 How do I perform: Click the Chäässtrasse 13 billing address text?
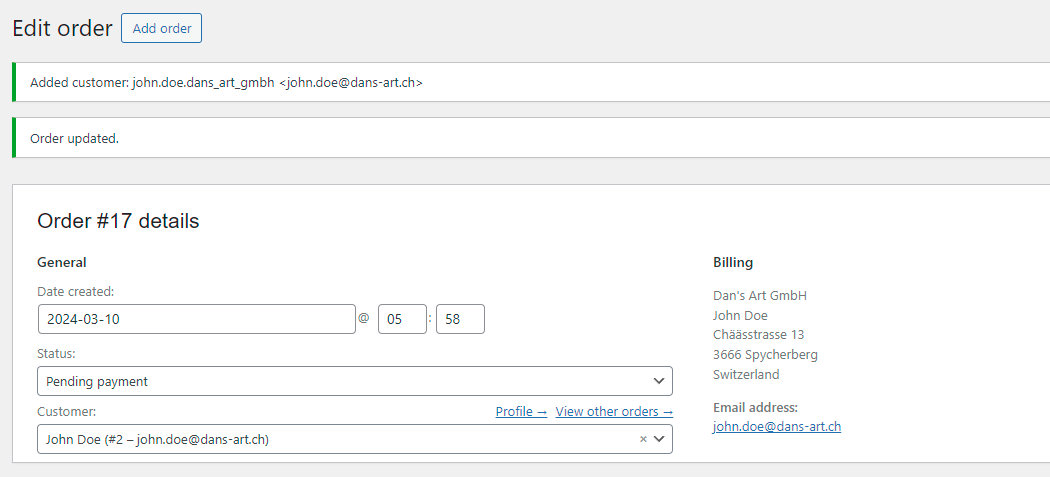tap(759, 334)
